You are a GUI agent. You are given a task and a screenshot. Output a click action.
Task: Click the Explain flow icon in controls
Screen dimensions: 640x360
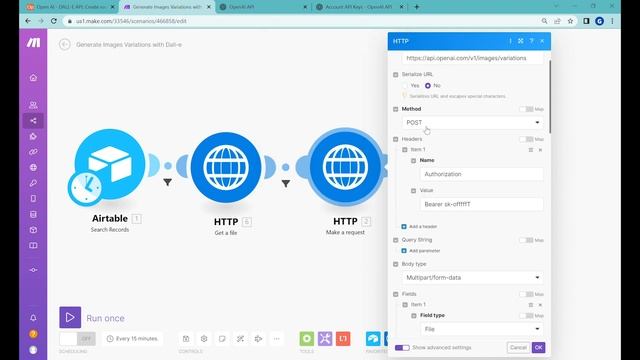pos(258,338)
